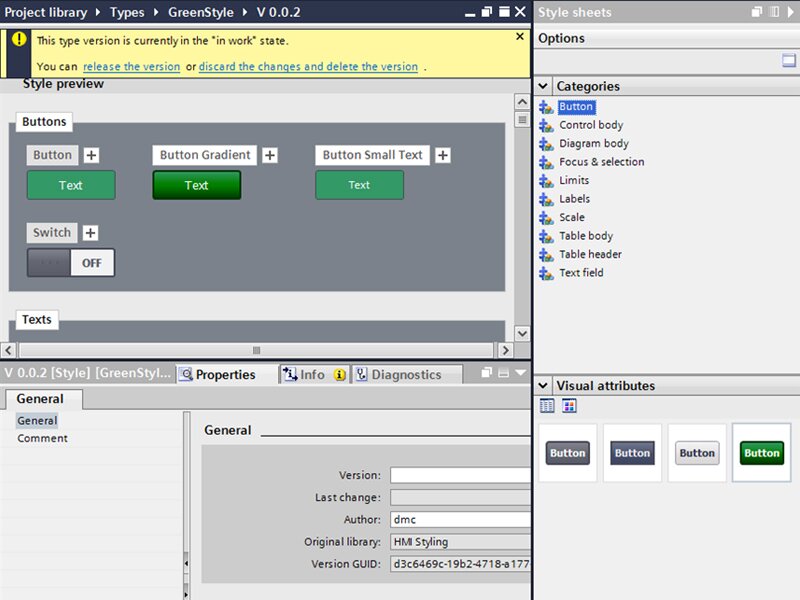Open the GreenStyle breadcrumb arrow
The image size is (800, 600).
[x=245, y=12]
